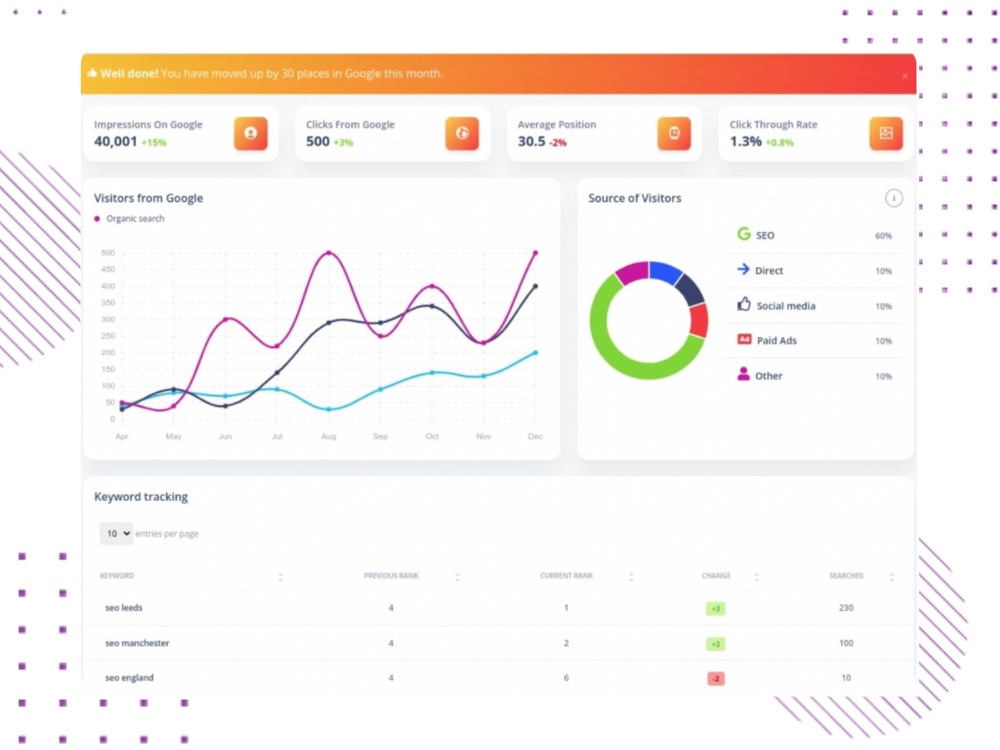Image resolution: width=1000 pixels, height=750 pixels.
Task: Click the dark navy donut chart segment
Action: 690,289
